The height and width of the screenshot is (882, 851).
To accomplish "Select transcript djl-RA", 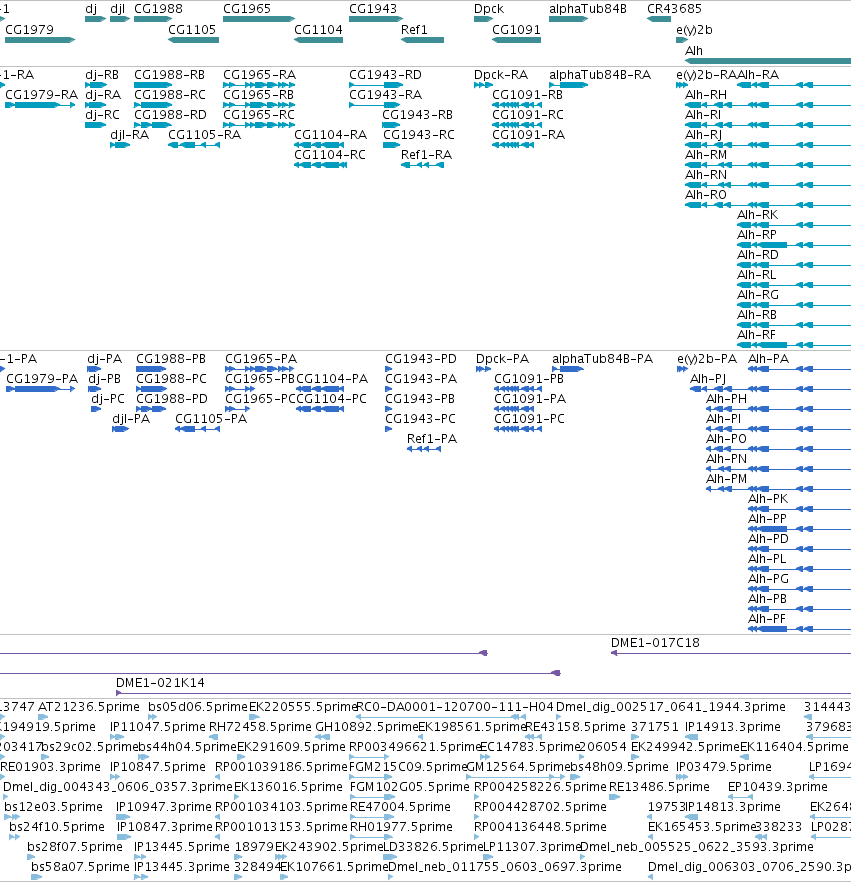I will [x=120, y=145].
